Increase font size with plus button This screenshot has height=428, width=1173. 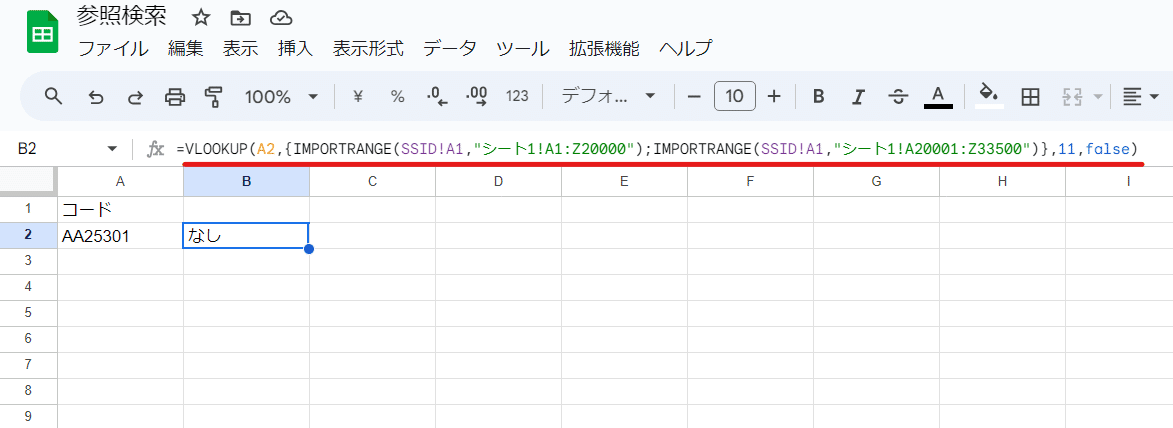pyautogui.click(x=774, y=96)
